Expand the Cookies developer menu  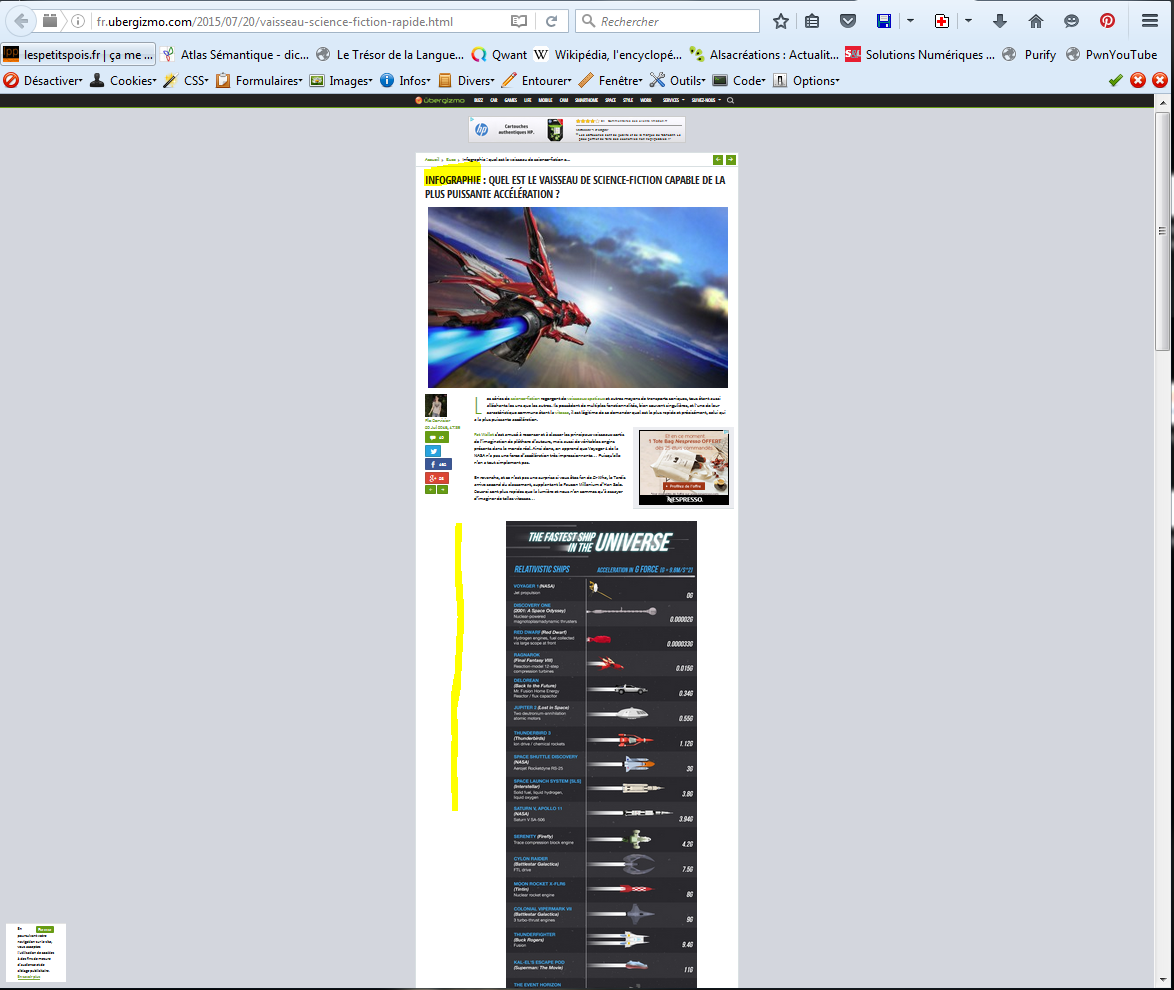point(123,81)
